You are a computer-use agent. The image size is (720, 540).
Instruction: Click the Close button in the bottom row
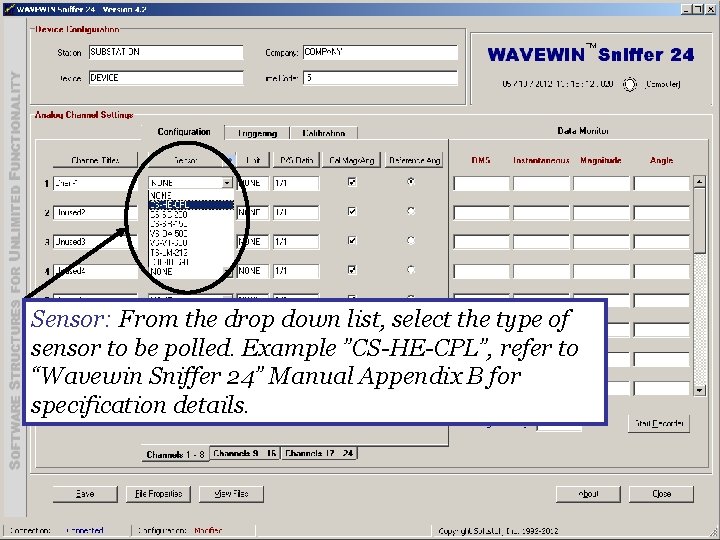[661, 494]
